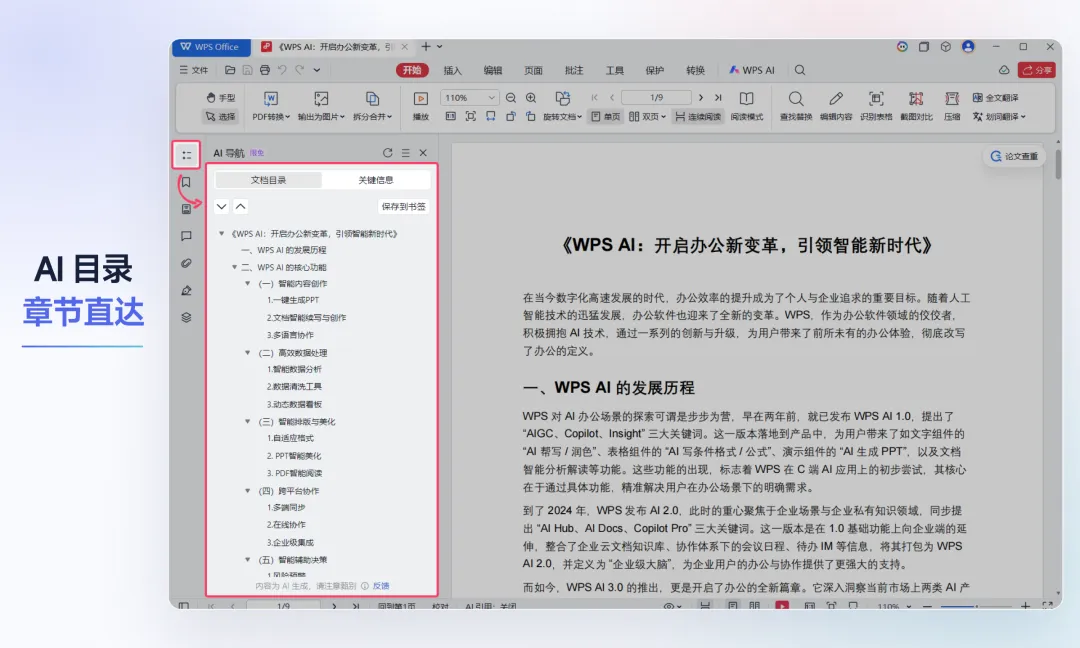The image size is (1080, 648).
Task: Open the PDF转换 dropdown
Action: pos(271,116)
